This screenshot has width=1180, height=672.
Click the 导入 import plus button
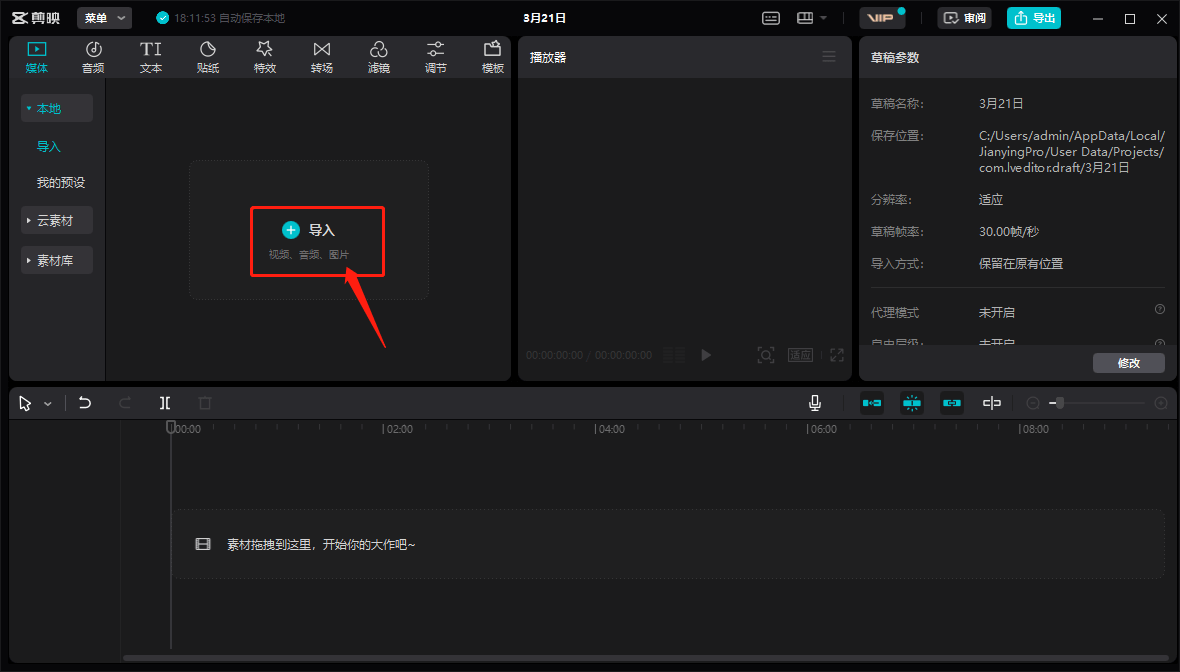[x=290, y=230]
